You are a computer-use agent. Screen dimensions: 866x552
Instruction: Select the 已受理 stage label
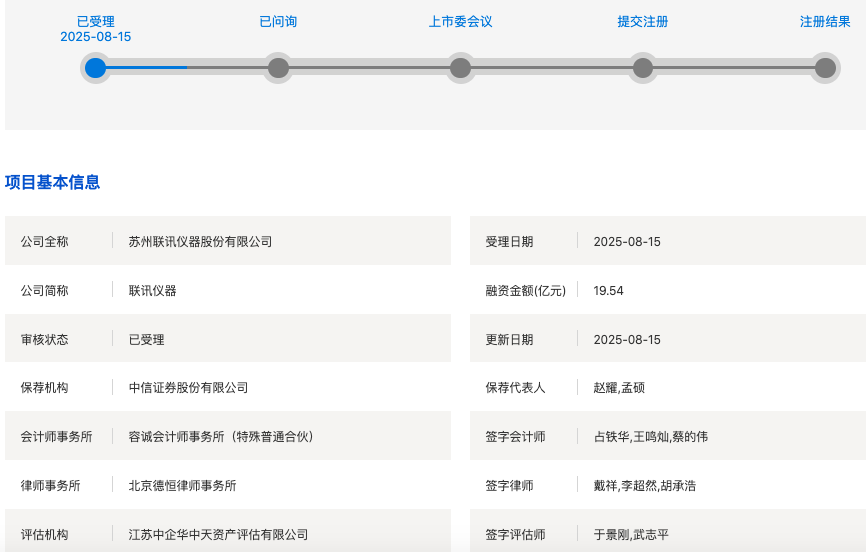pyautogui.click(x=96, y=22)
